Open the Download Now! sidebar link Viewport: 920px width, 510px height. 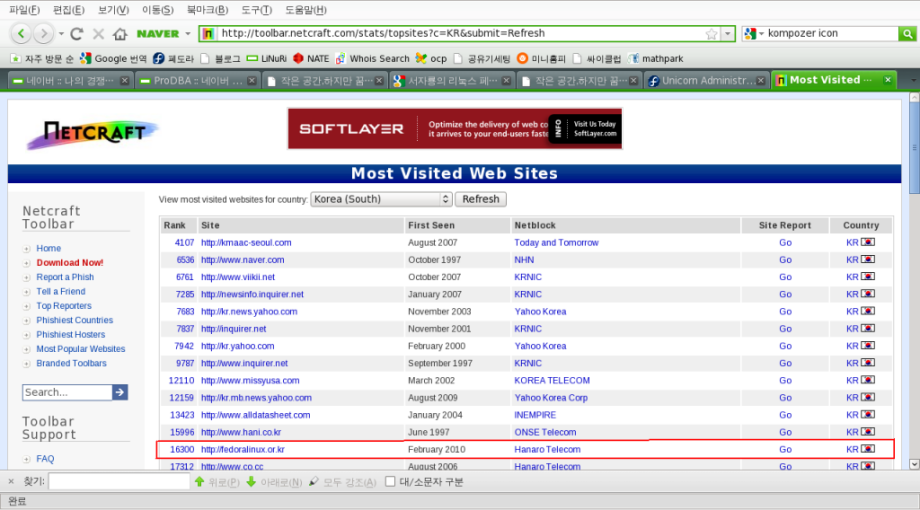[x=70, y=263]
